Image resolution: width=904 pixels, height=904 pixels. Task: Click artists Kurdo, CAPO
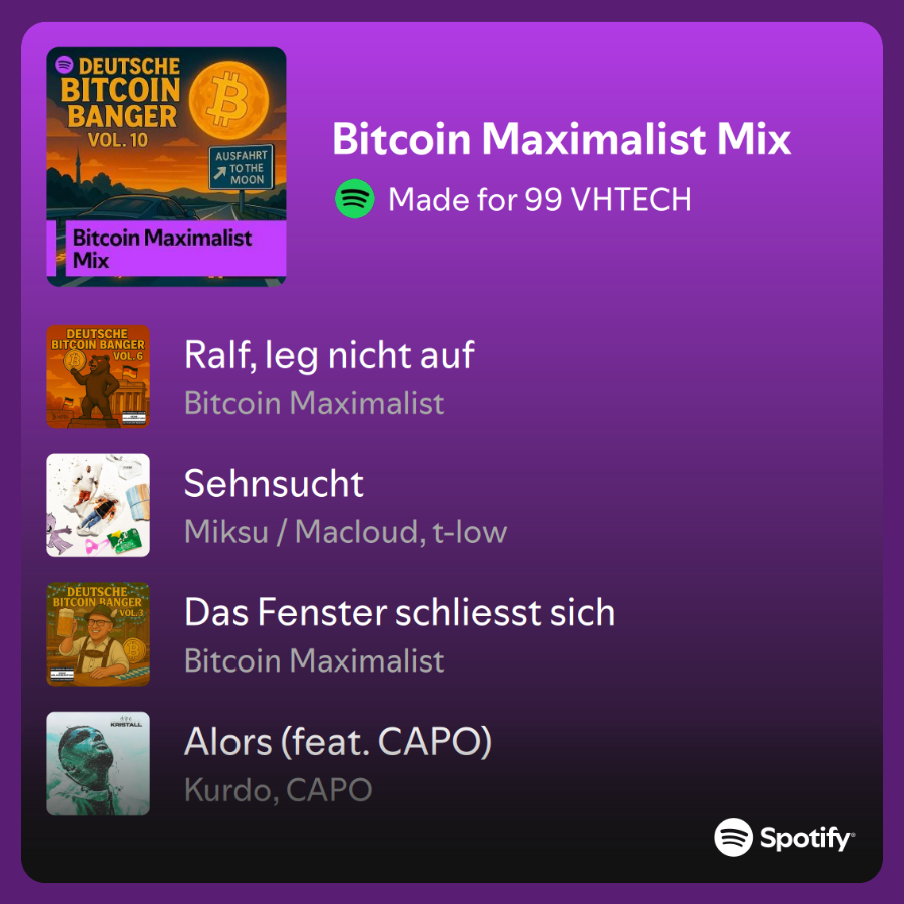click(278, 790)
